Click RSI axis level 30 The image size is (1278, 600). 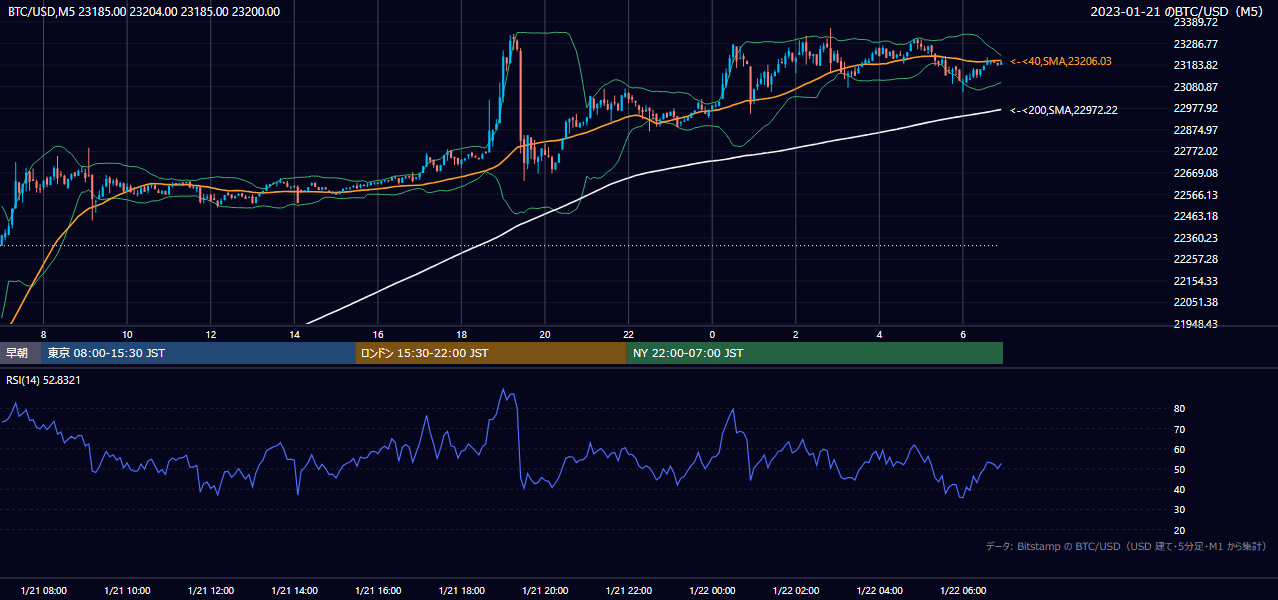pyautogui.click(x=1180, y=510)
